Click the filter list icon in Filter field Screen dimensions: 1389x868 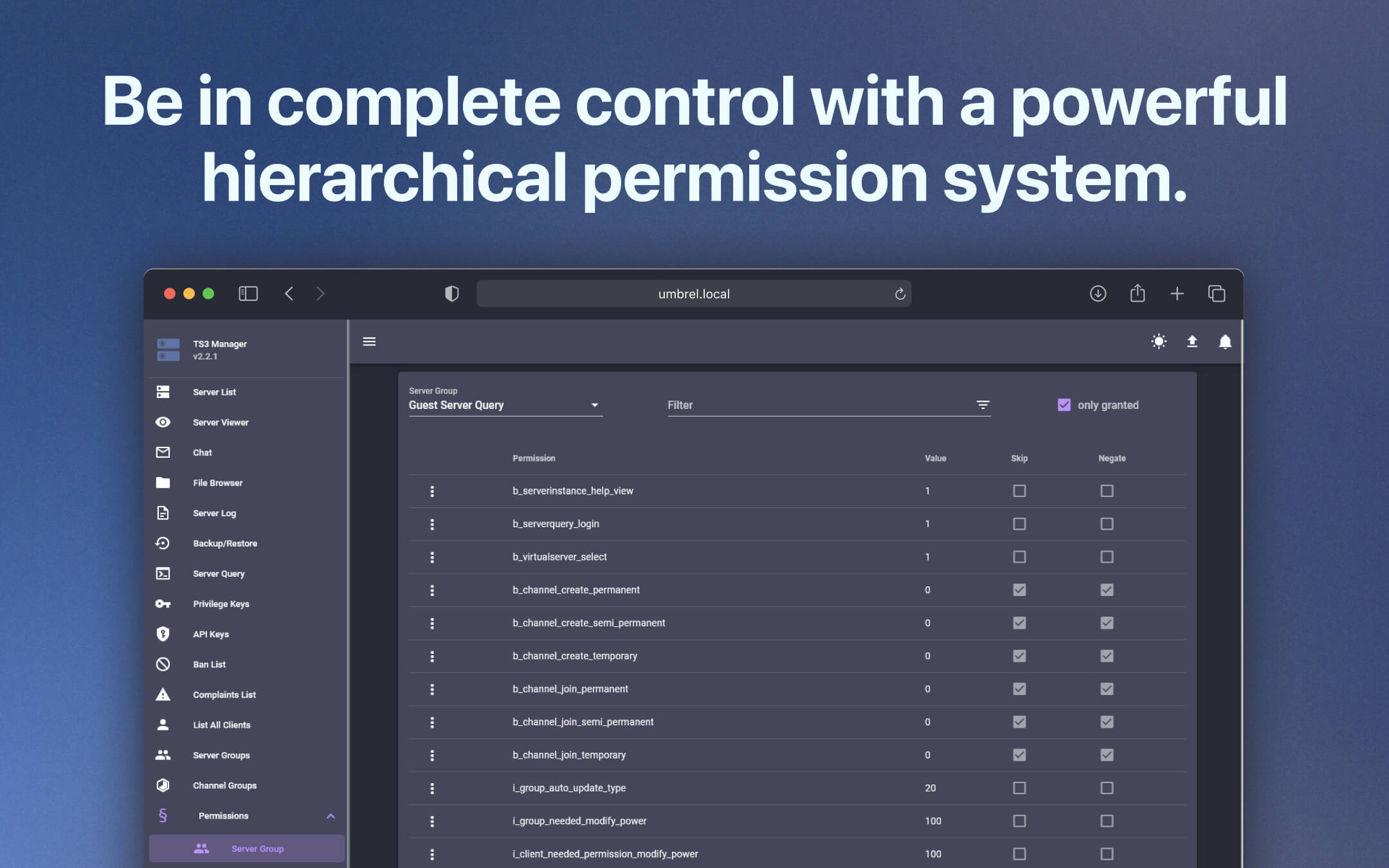coord(983,405)
